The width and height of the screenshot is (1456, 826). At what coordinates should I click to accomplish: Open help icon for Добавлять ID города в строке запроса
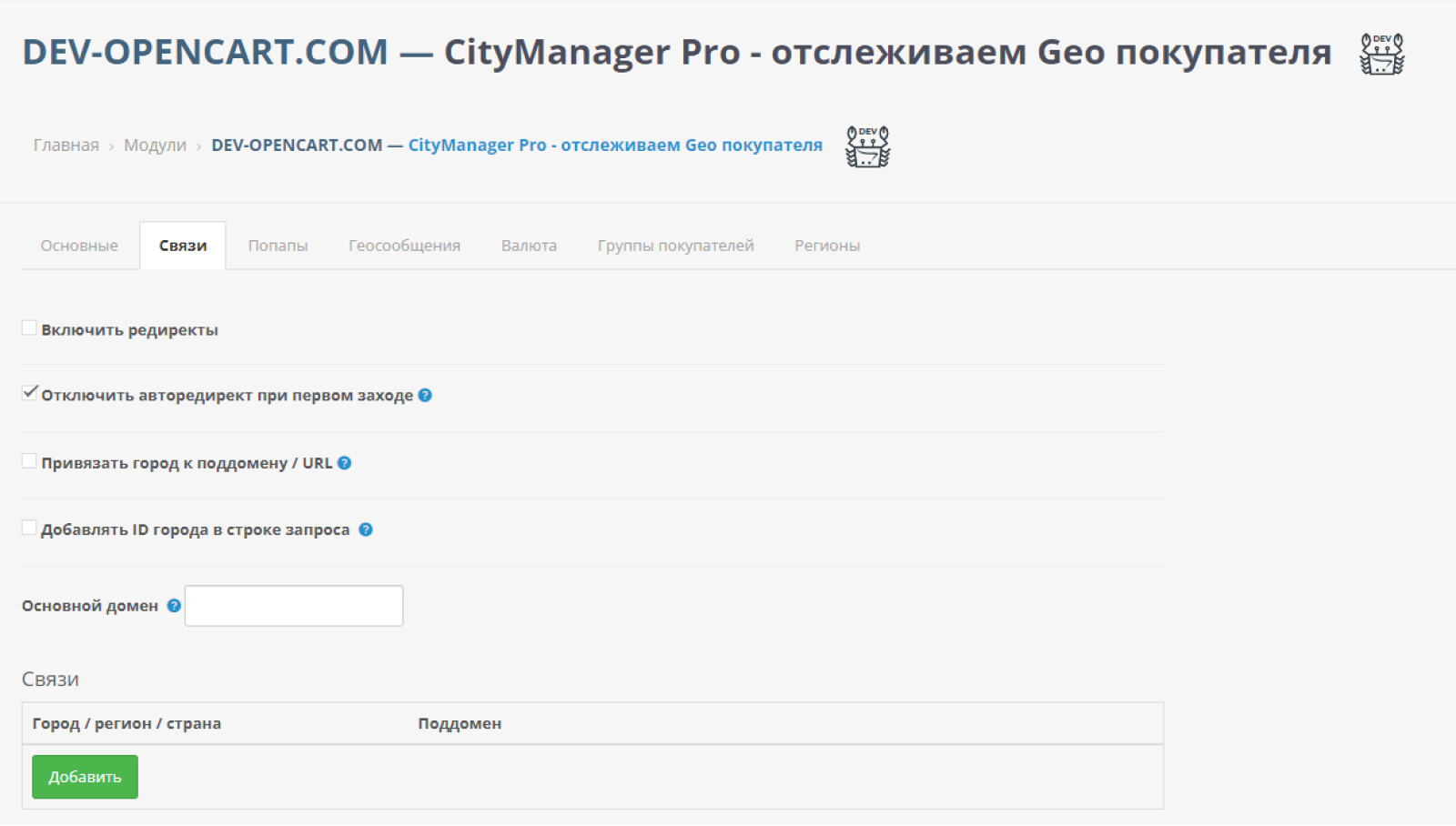[x=366, y=529]
